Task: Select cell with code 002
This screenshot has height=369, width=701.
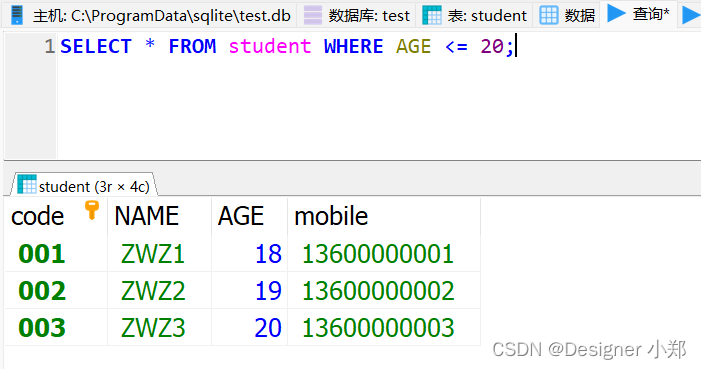Action: point(56,290)
